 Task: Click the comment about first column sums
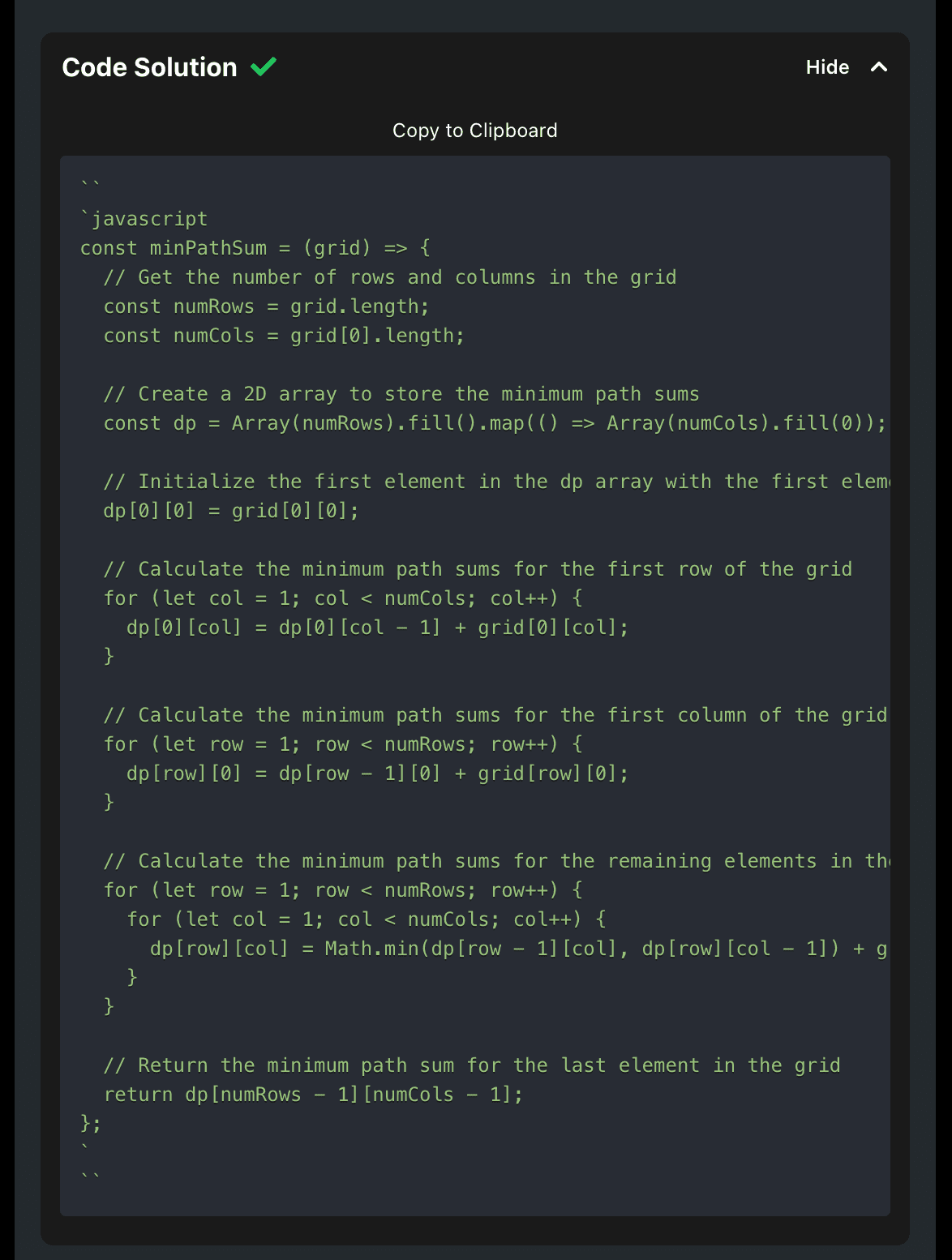click(x=495, y=715)
